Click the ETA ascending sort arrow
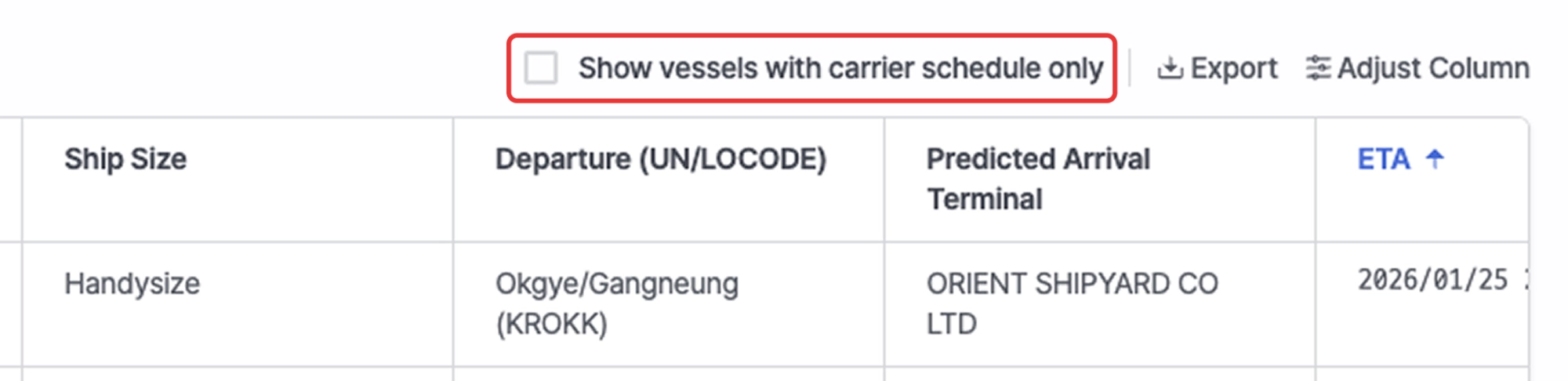The image size is (1568, 381). 1435,159
